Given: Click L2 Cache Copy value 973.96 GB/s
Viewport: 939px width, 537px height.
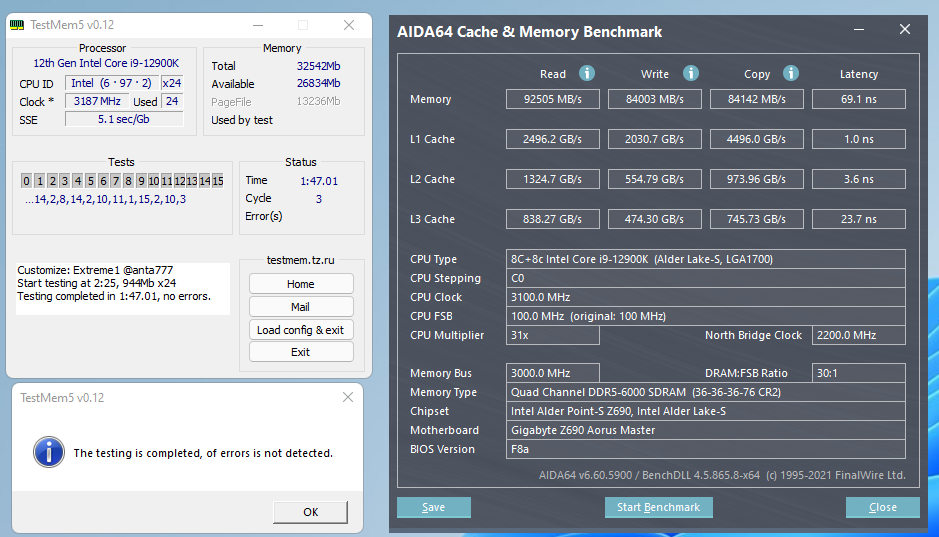Looking at the screenshot, I should [x=756, y=179].
